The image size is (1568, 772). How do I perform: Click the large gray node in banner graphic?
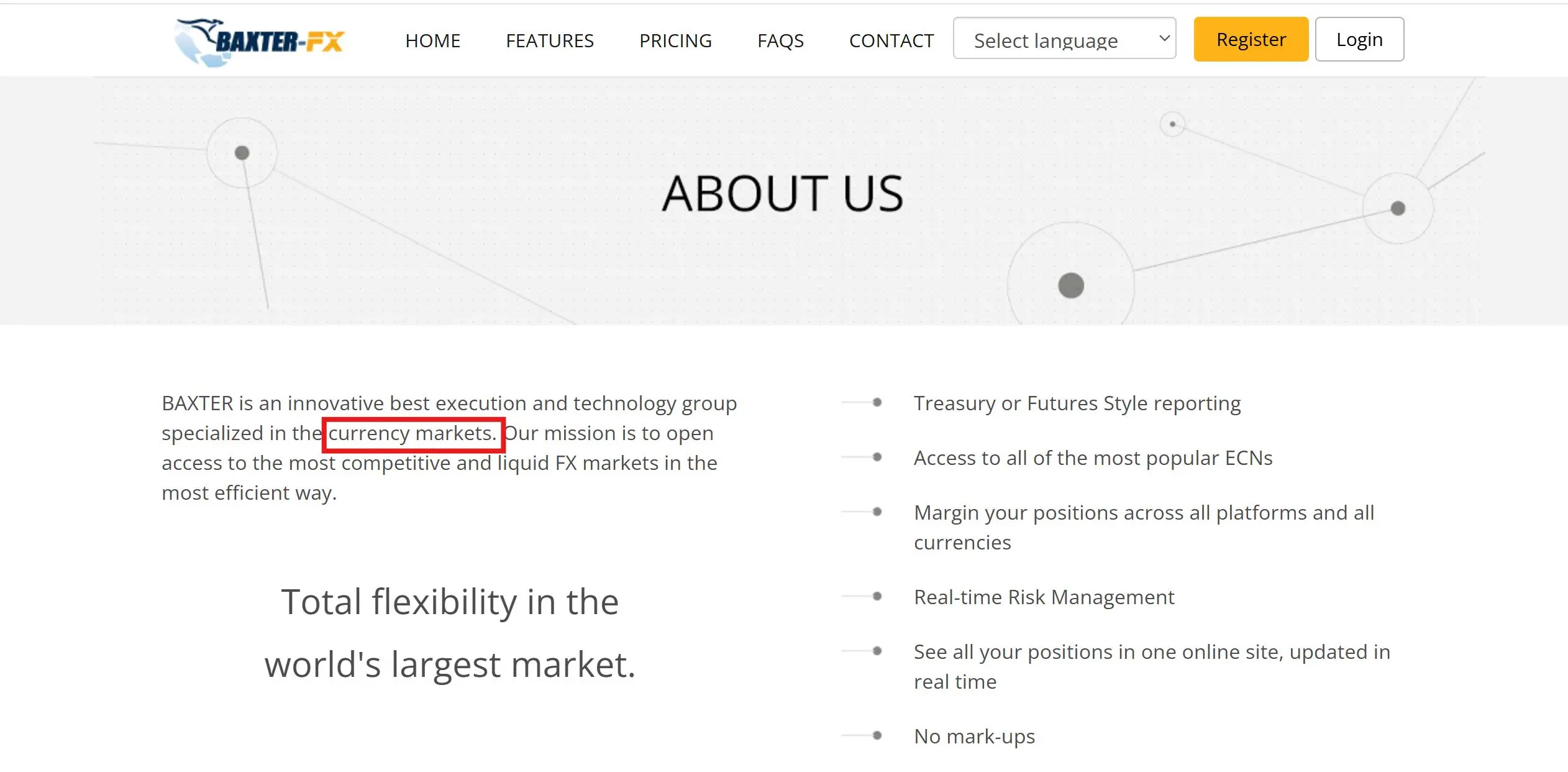tap(1070, 285)
